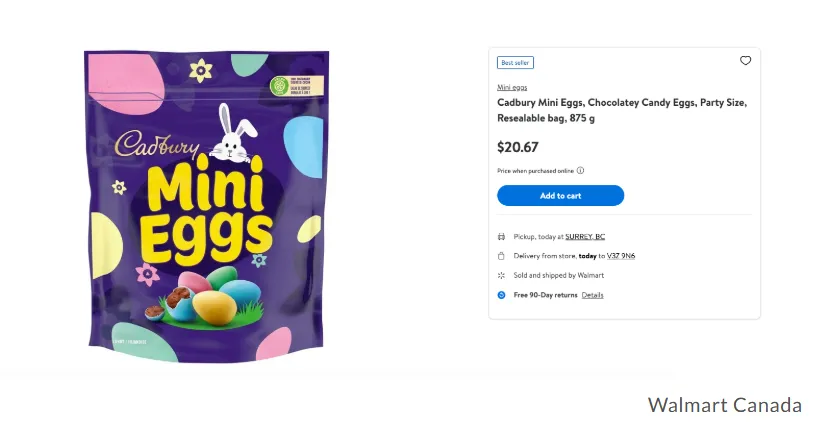Change pickup store SURREY, BC link
The width and height of the screenshot is (828, 430).
(585, 237)
